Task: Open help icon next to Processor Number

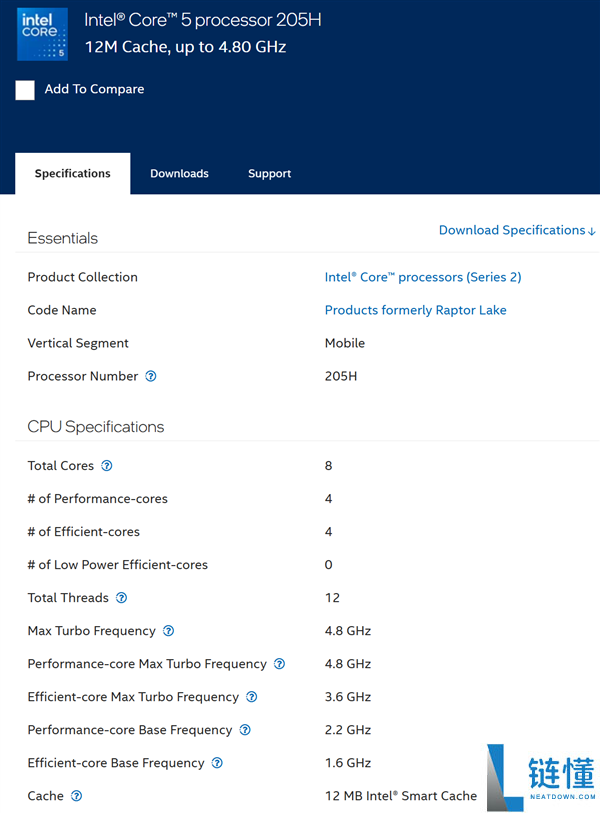Action: (150, 376)
